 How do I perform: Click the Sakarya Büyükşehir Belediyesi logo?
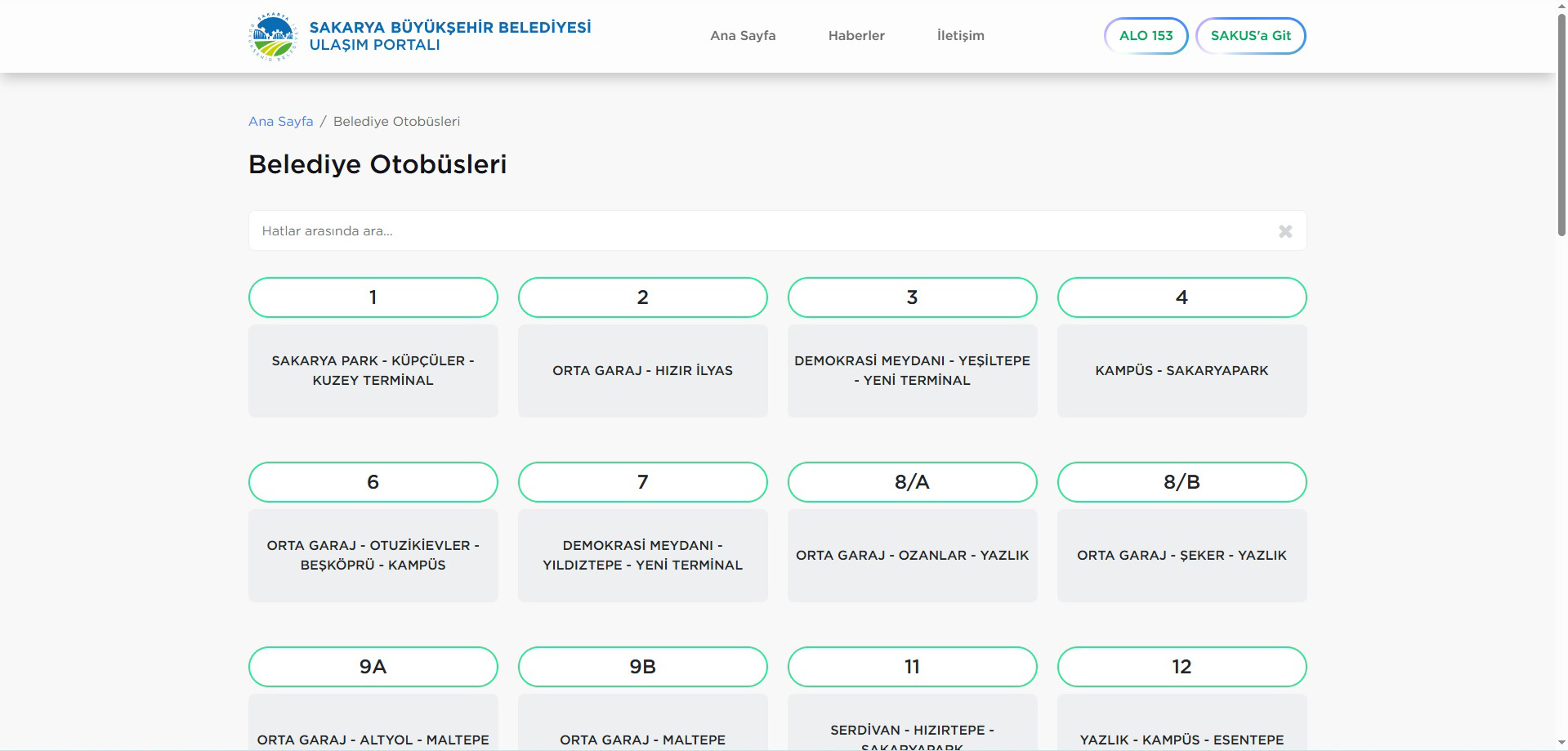pos(273,37)
